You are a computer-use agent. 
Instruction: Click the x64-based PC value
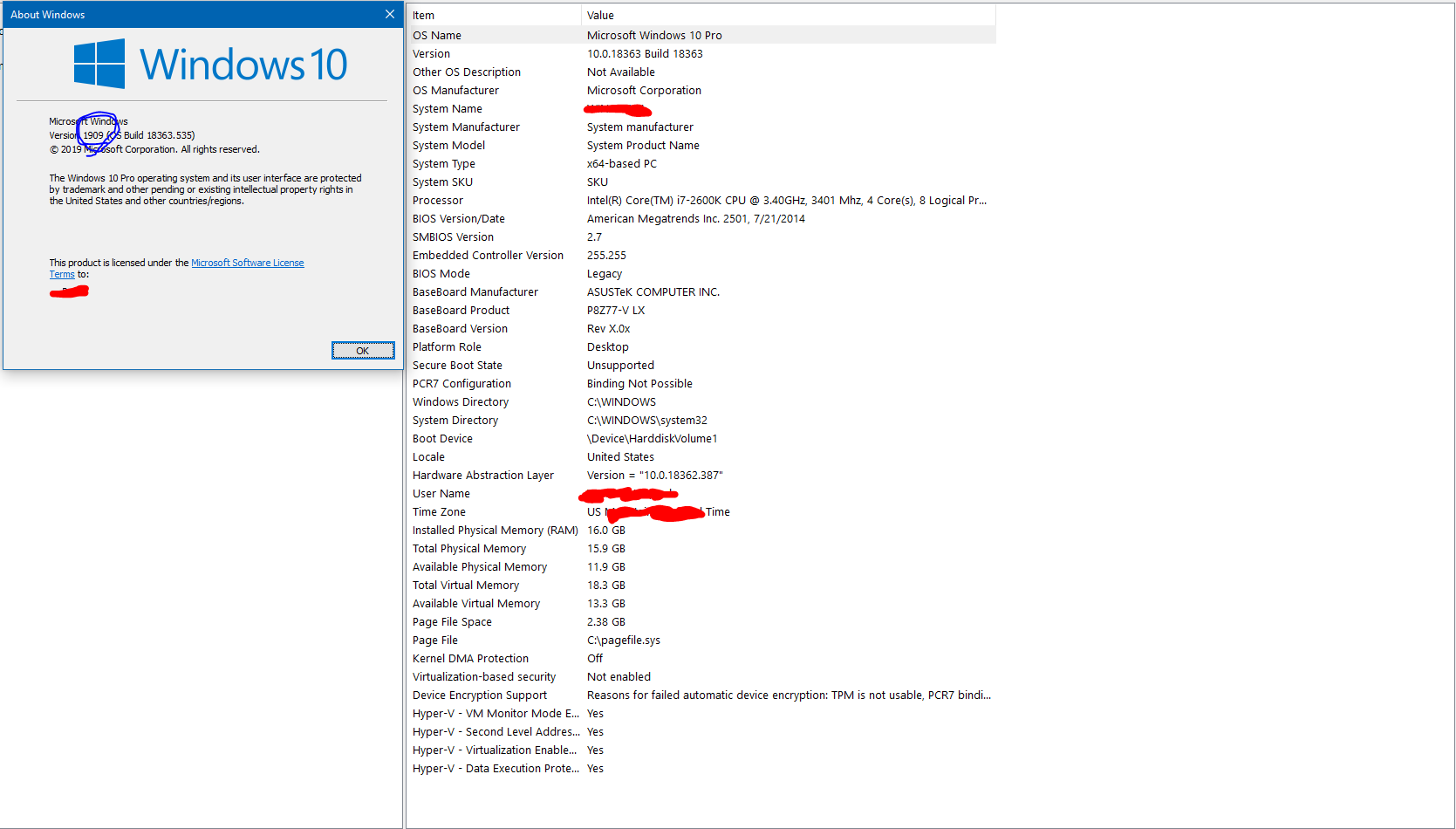coord(622,163)
